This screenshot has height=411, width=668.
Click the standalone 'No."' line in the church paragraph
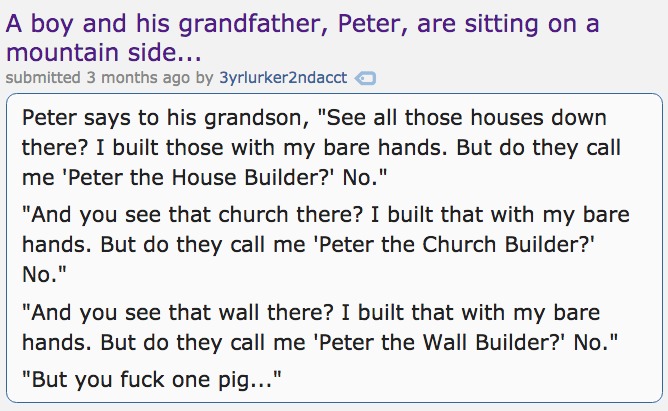(44, 275)
